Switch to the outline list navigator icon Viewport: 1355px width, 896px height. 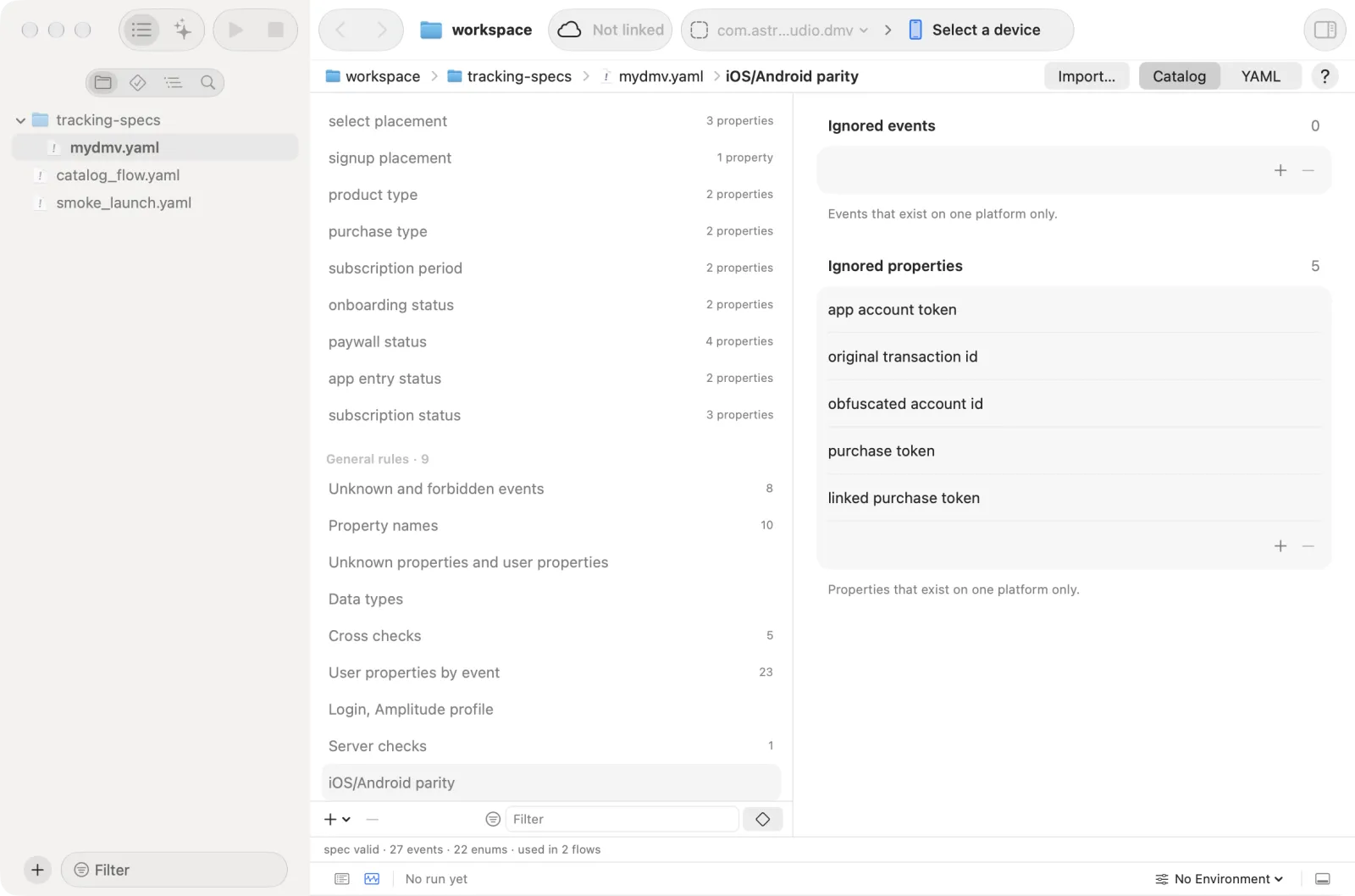pos(173,82)
